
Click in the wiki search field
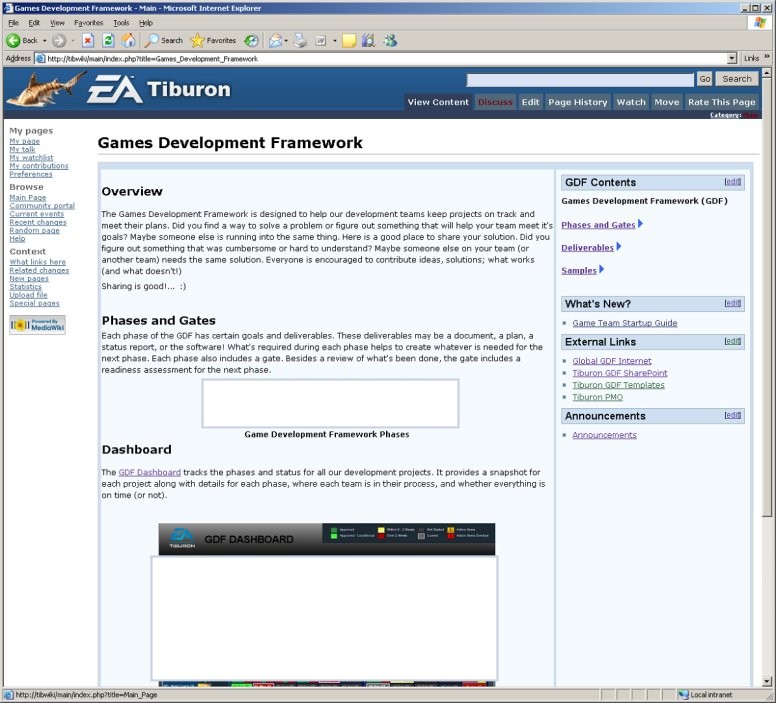point(580,80)
